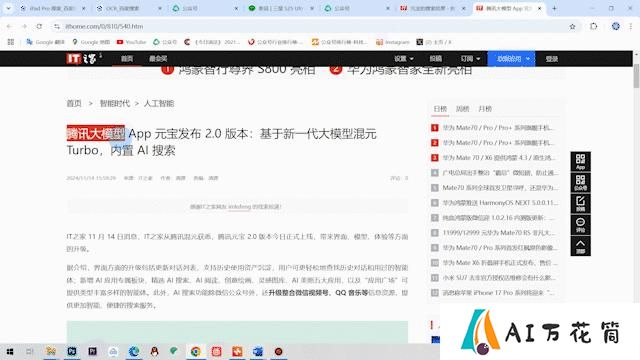Viewport: 640px width, 360px height.
Task: Click the address bar URL field
Action: (x=310, y=27)
